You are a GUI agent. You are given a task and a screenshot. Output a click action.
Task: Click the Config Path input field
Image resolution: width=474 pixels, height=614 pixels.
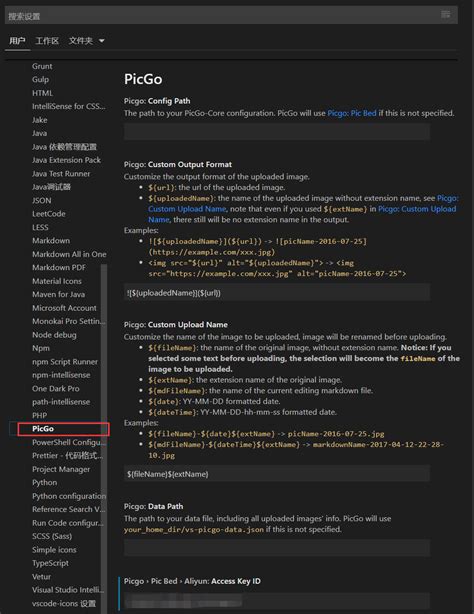pyautogui.click(x=277, y=132)
